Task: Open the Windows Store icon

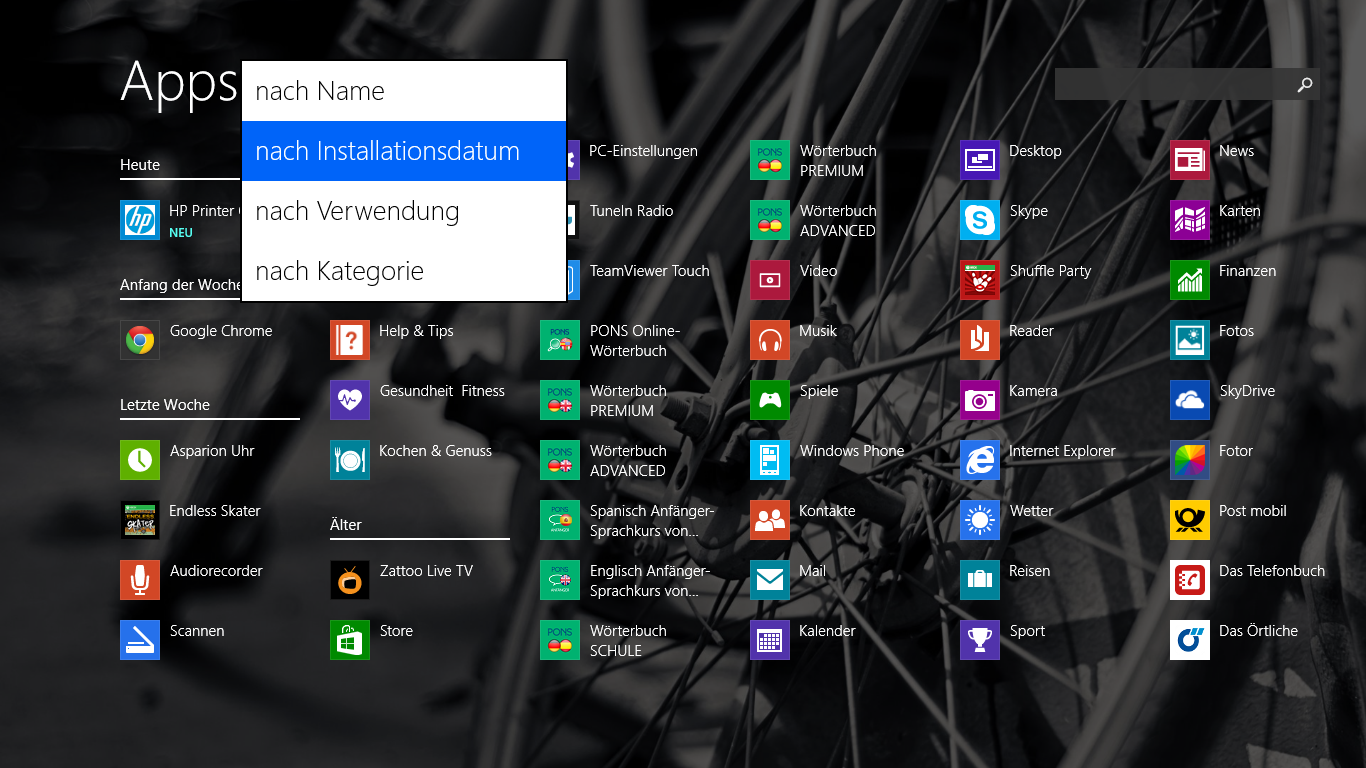Action: [x=350, y=640]
